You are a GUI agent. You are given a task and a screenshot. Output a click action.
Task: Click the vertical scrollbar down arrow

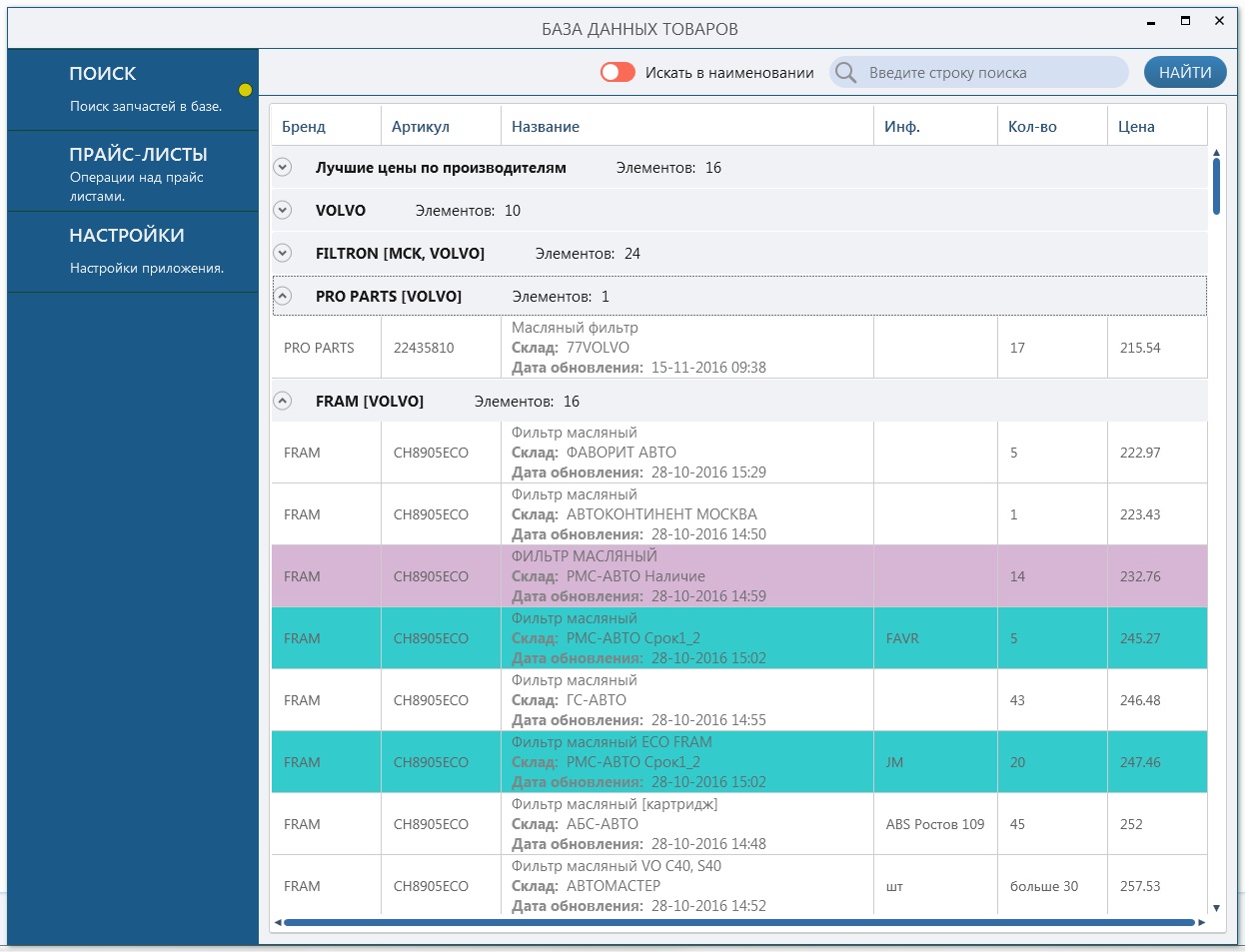[1216, 908]
